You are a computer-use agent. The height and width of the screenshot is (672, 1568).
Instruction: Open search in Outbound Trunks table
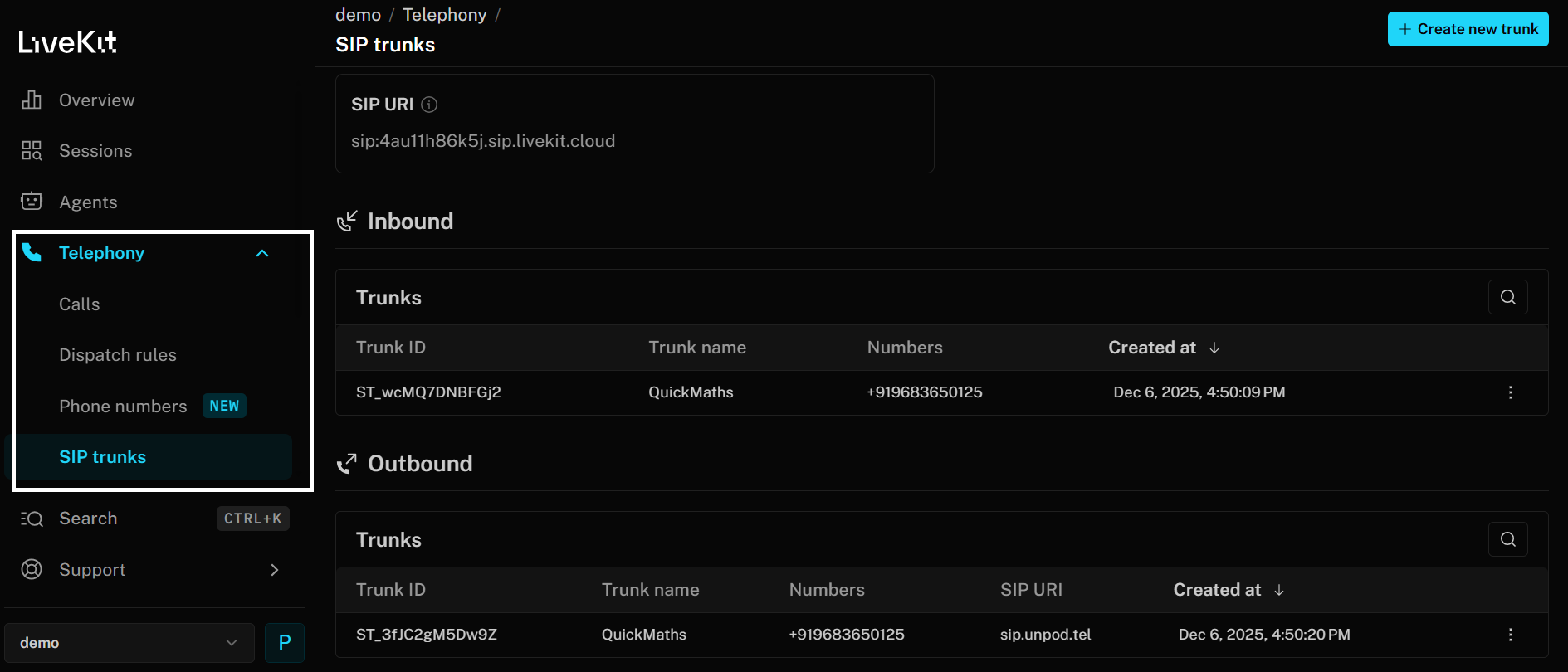[x=1507, y=539]
